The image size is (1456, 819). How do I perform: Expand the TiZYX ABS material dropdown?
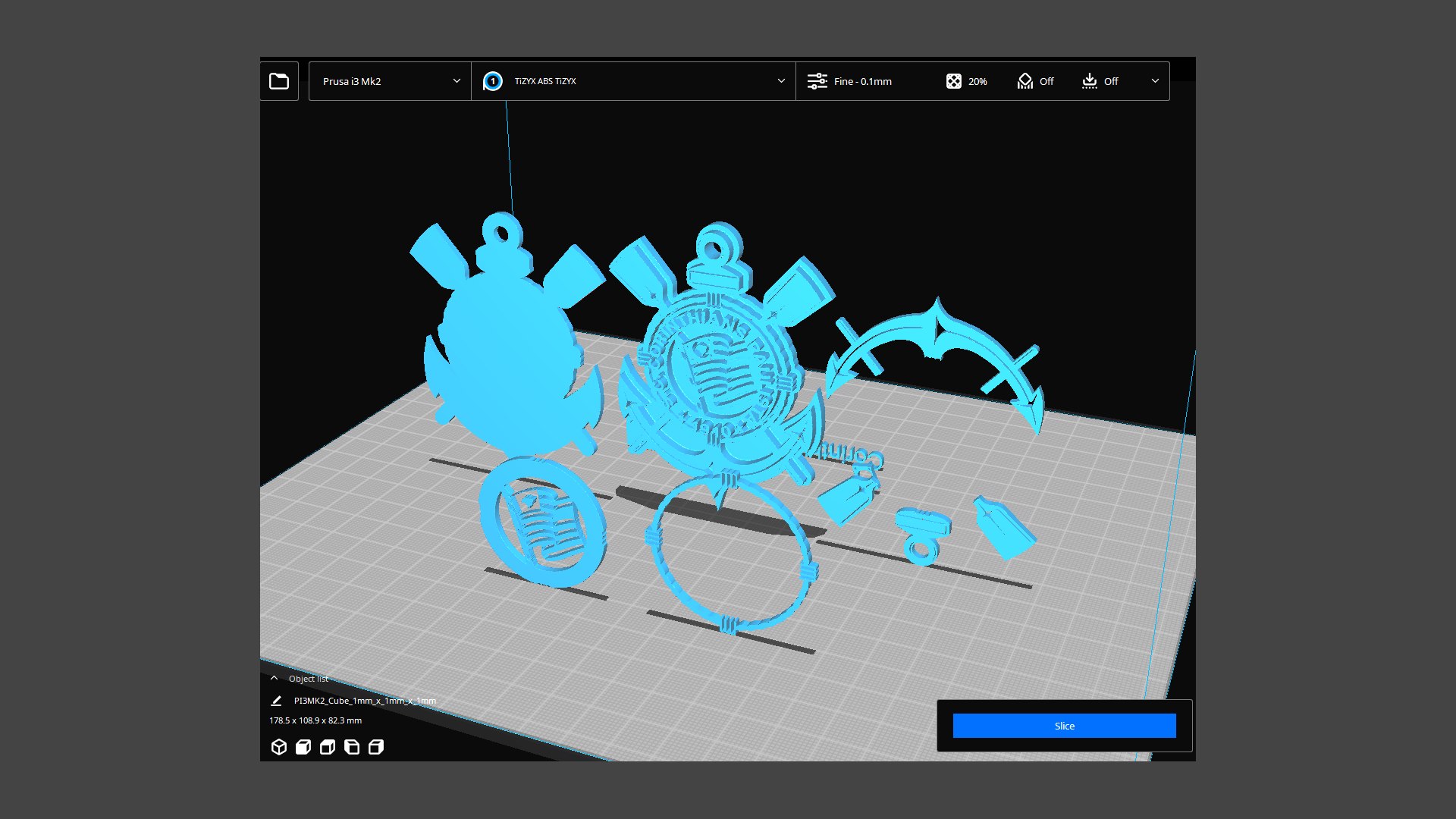tap(780, 81)
